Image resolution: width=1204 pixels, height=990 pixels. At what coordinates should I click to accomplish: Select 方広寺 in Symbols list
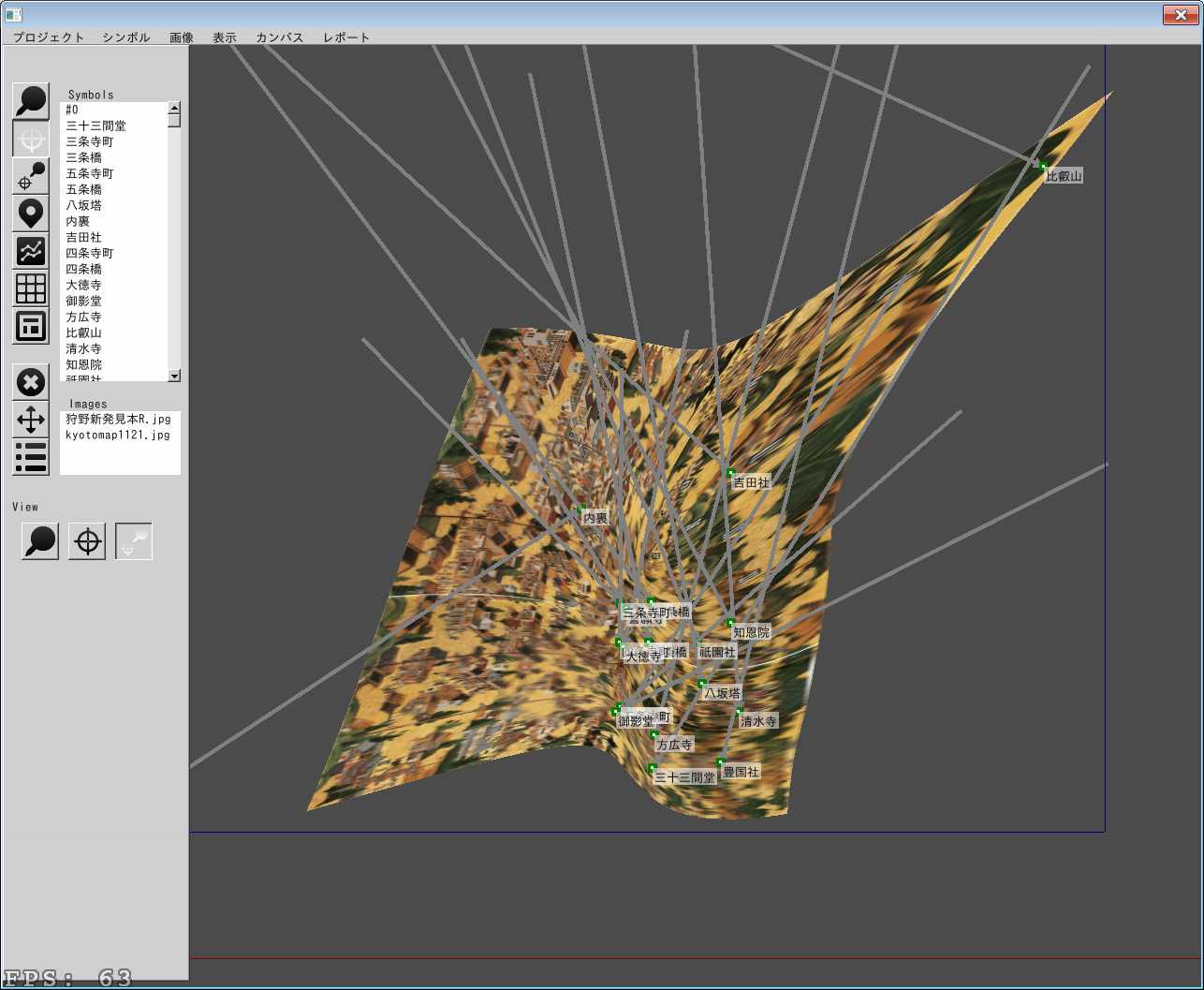pyautogui.click(x=113, y=318)
